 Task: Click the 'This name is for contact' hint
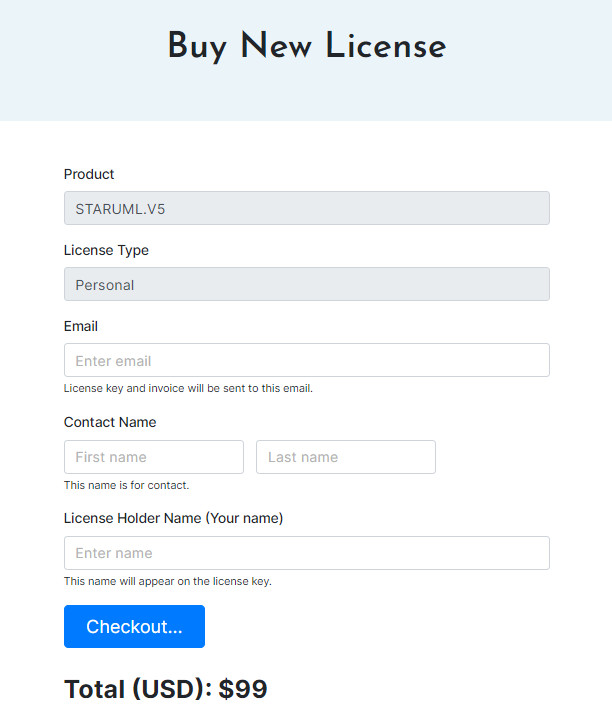click(x=126, y=485)
